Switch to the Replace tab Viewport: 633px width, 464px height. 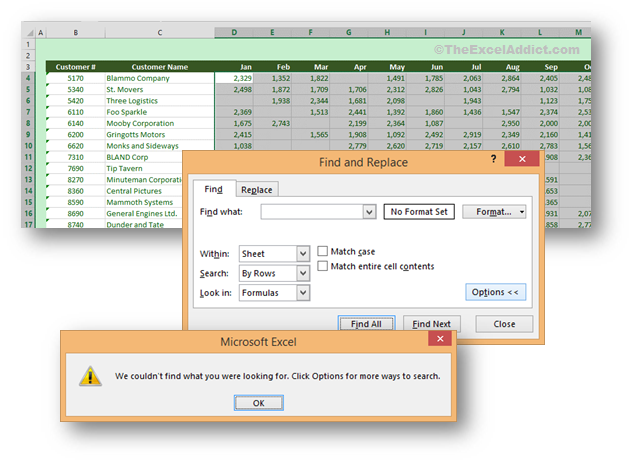256,189
